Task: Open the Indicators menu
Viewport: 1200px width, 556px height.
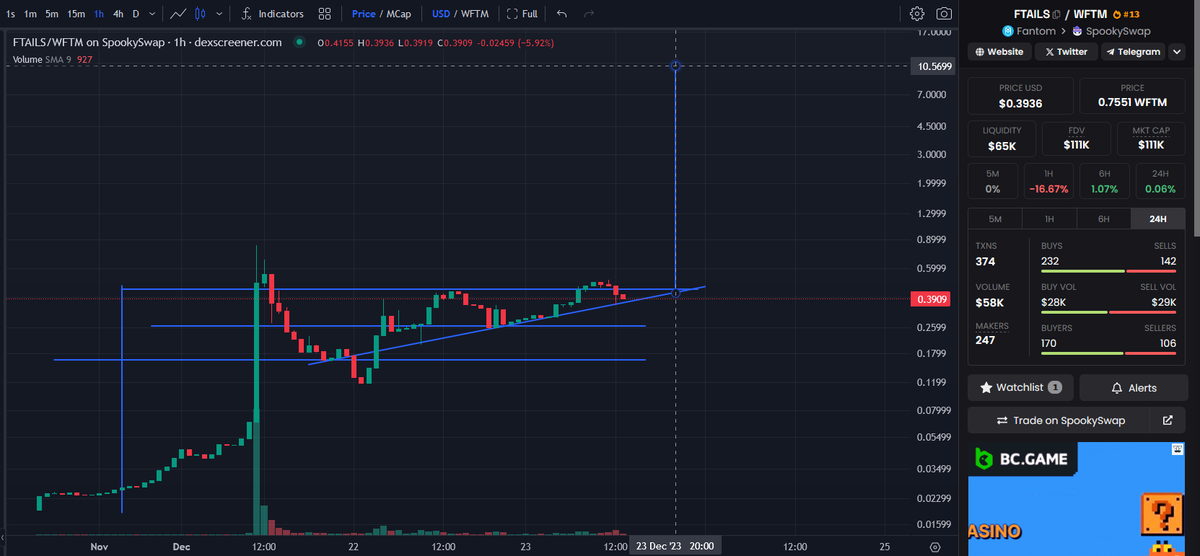Action: [x=272, y=14]
